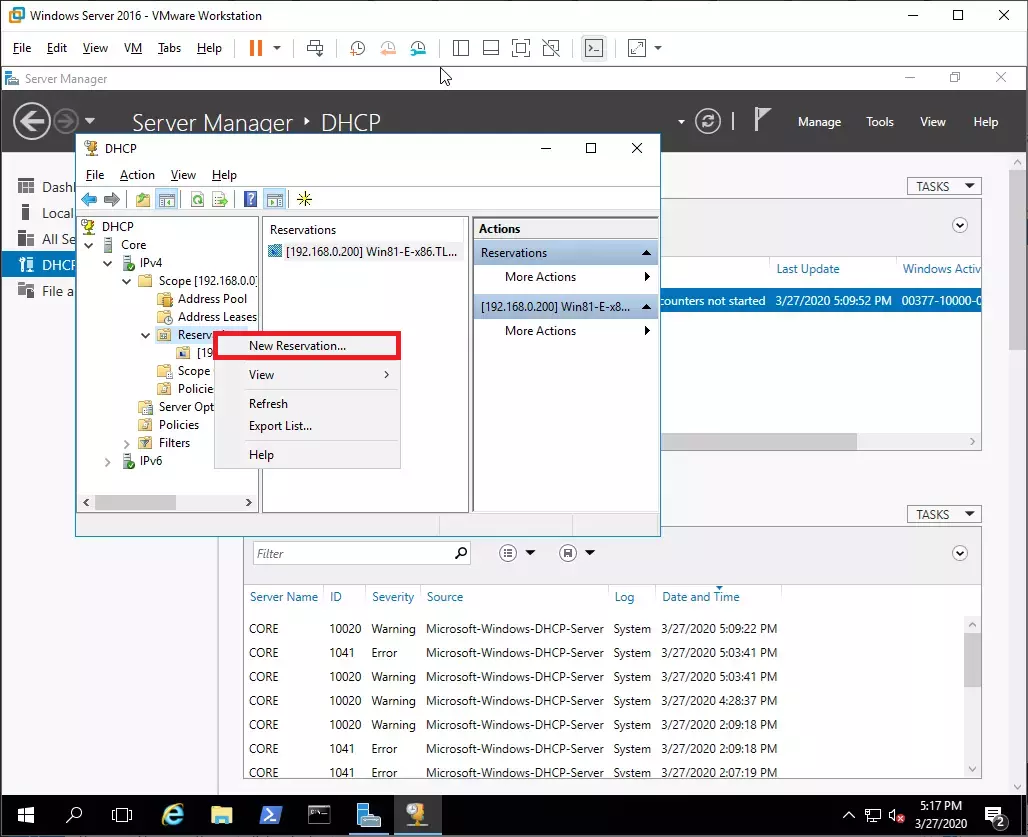Collapse the Core server tree node
Screen dimensions: 1028x837
pos(89,246)
